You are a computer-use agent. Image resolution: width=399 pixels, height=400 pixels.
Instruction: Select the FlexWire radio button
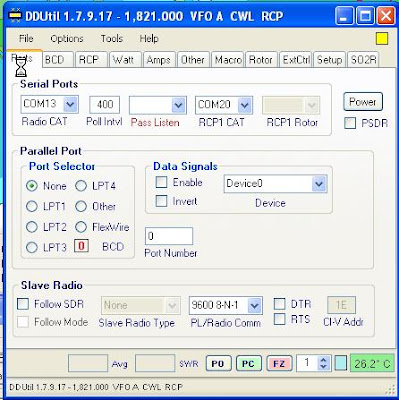point(81,227)
